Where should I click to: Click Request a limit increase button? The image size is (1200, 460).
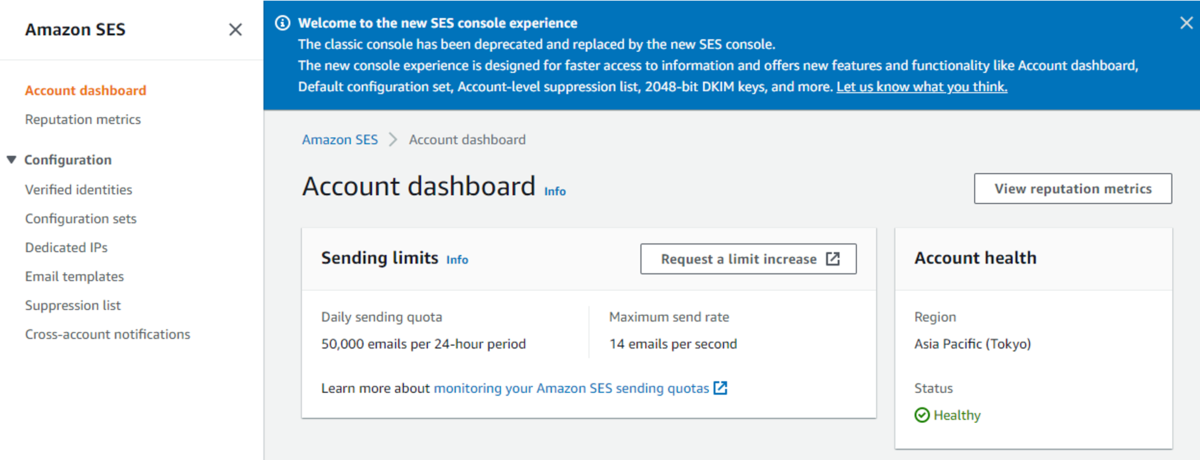749,259
